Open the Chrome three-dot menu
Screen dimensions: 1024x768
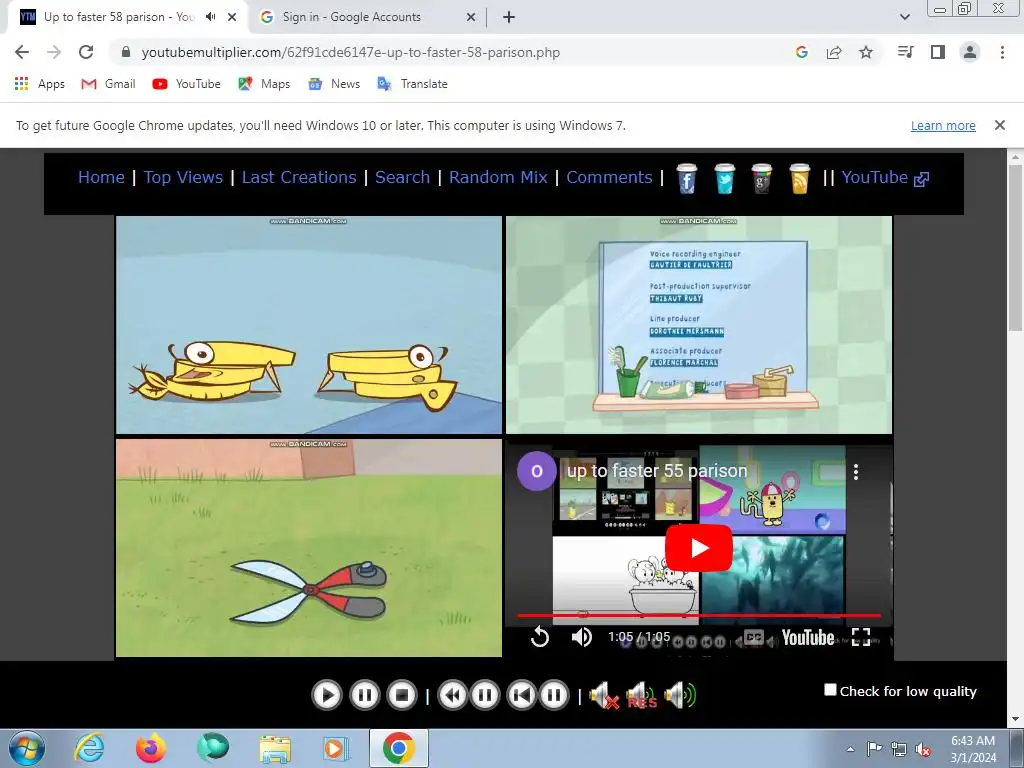coord(1002,52)
